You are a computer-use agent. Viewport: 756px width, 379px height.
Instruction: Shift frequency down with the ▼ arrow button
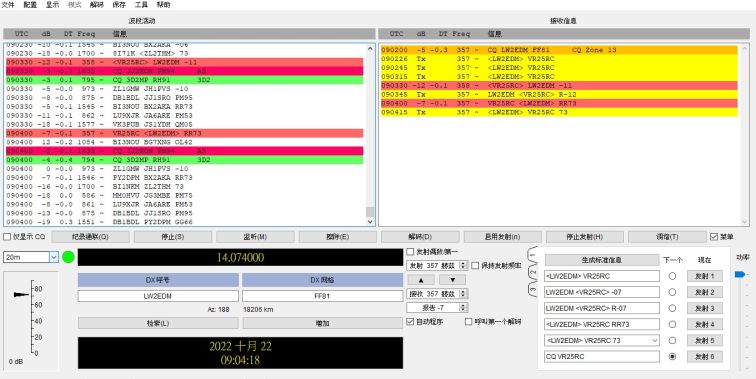[x=452, y=280]
